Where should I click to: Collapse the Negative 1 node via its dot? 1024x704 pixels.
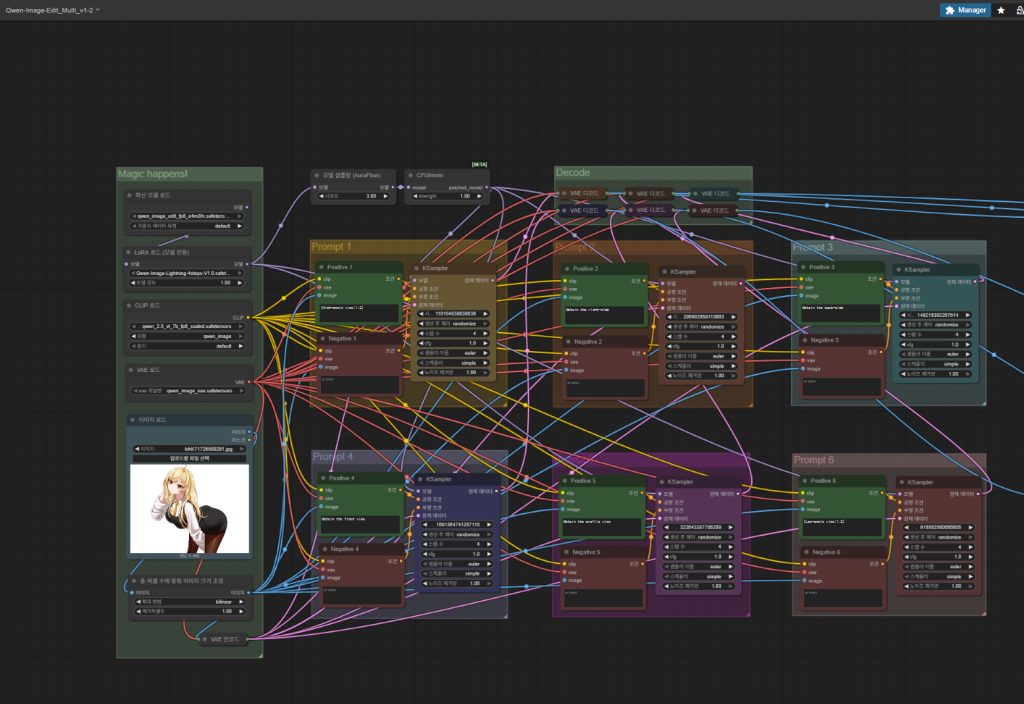point(322,339)
